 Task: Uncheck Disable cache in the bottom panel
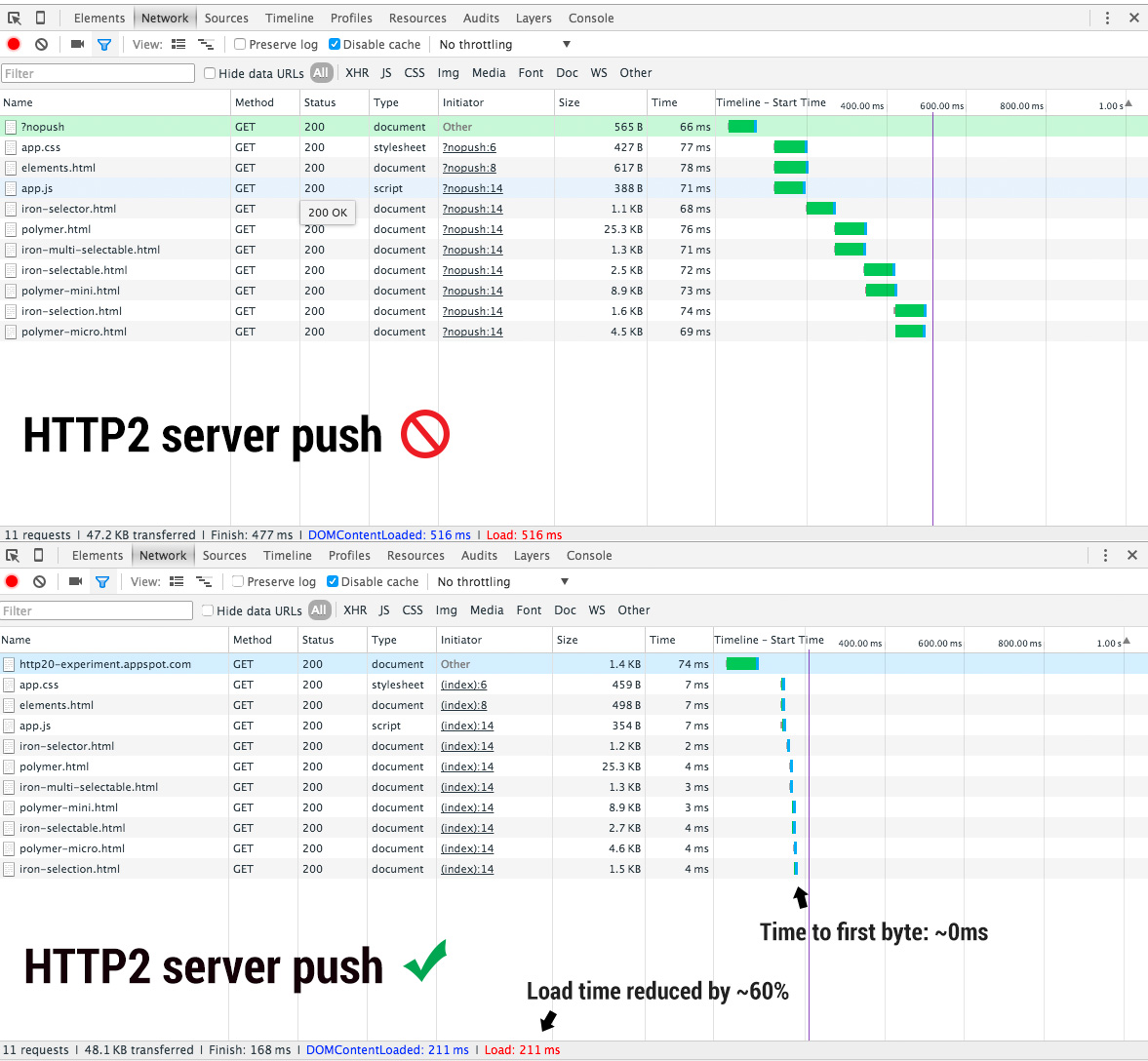(333, 581)
